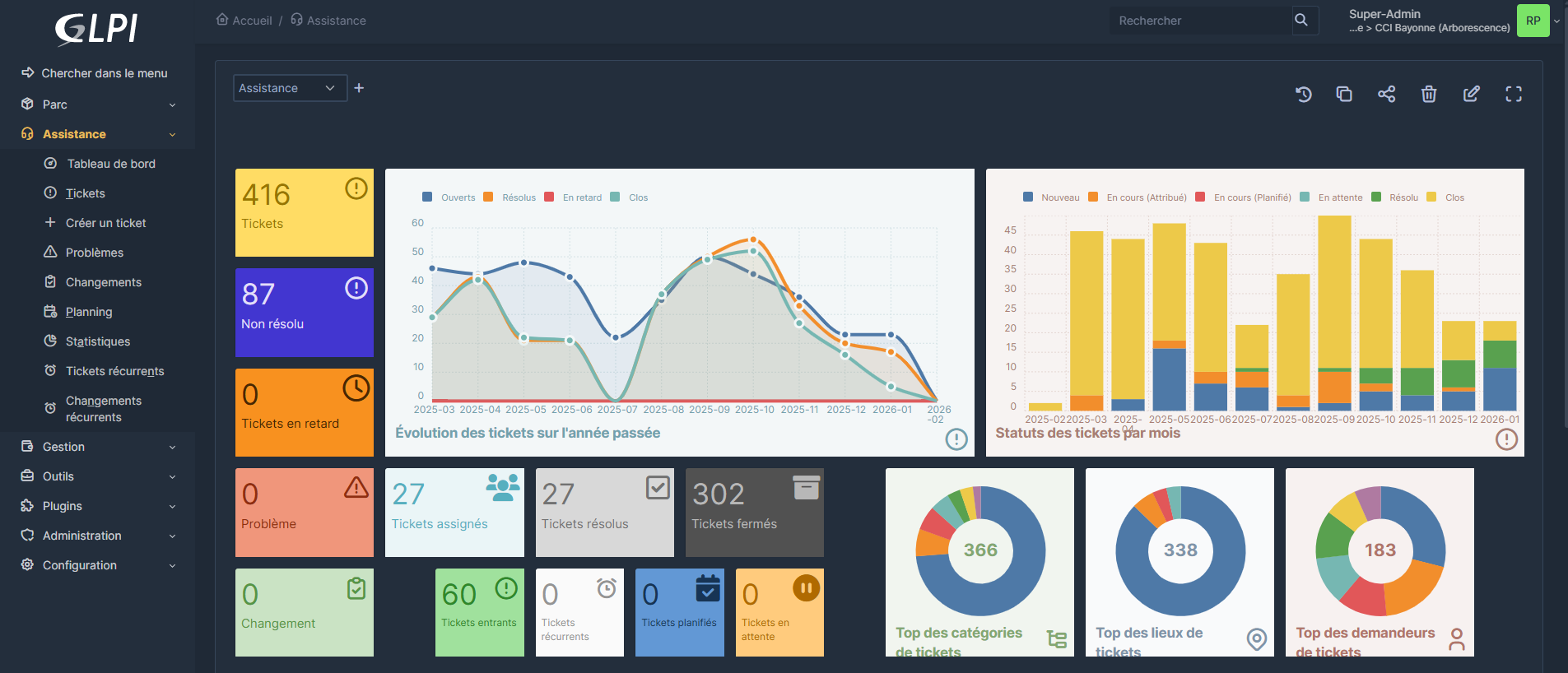This screenshot has width=1568, height=673.
Task: Delete dashboard using trash icon
Action: coord(1429,94)
